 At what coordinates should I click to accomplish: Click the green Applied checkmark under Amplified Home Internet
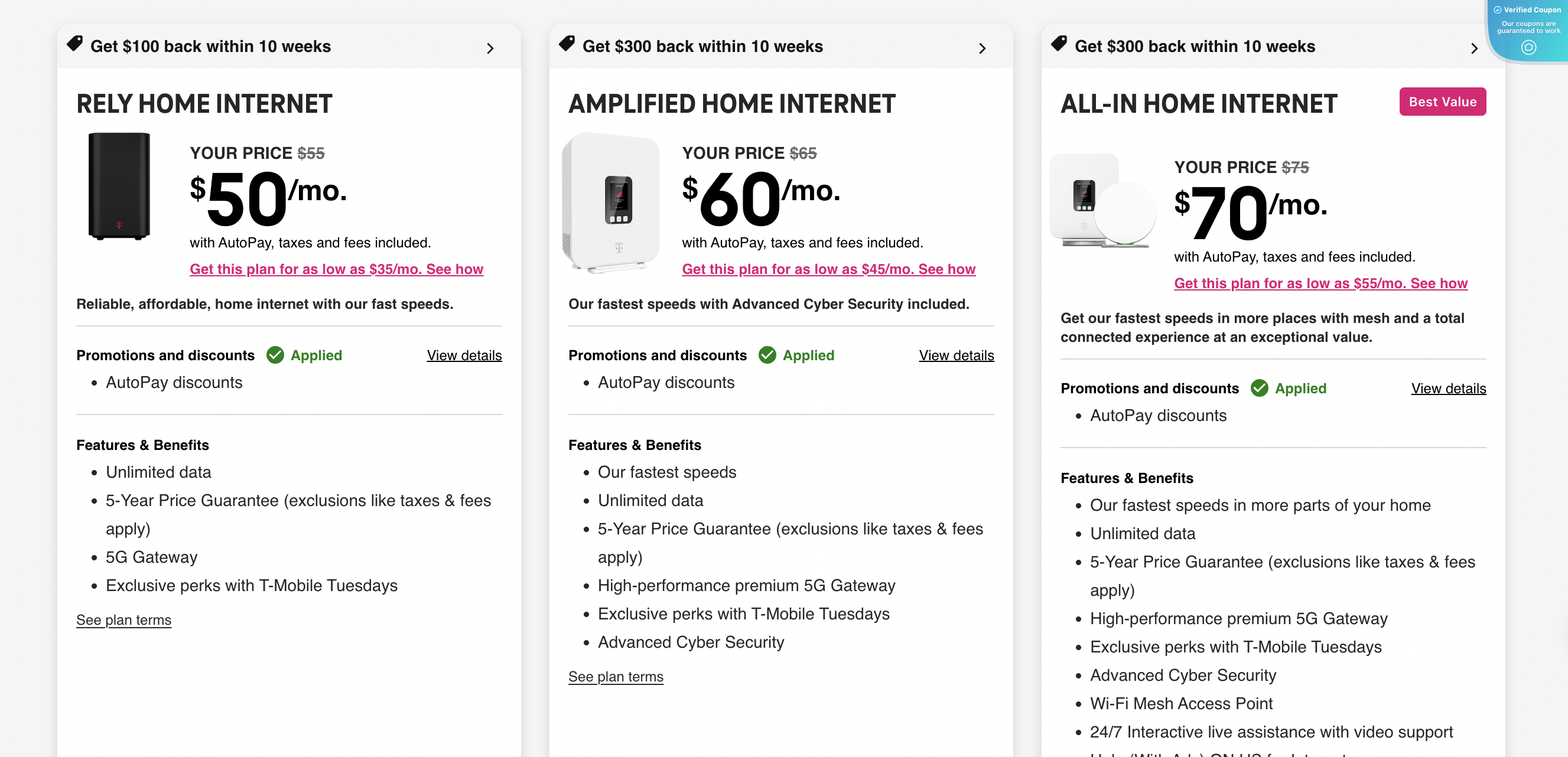768,355
